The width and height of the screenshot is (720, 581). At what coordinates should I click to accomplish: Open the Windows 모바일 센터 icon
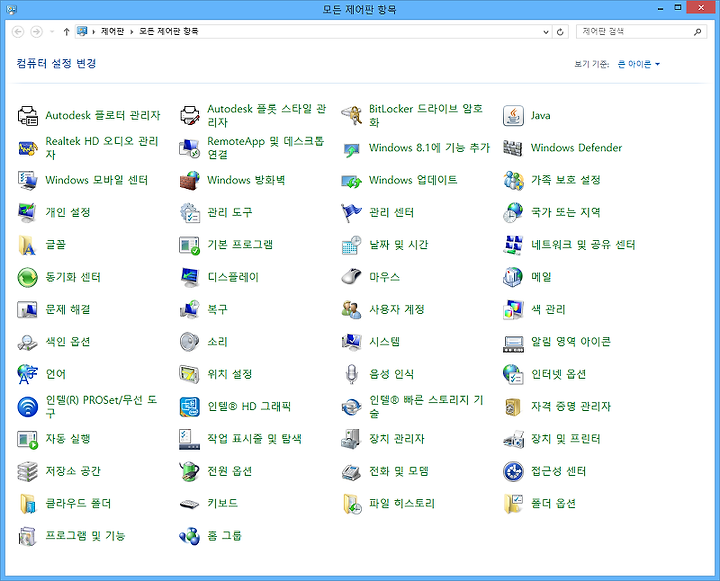coord(28,181)
